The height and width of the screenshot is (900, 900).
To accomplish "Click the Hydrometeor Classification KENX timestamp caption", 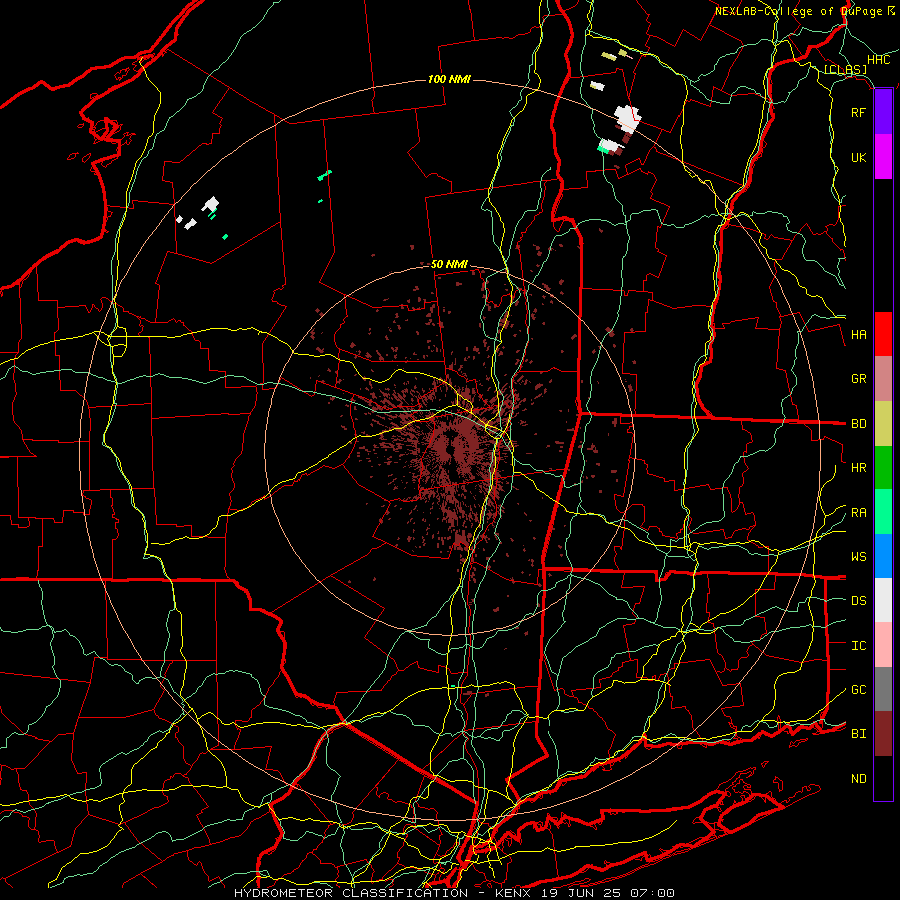I will click(x=454, y=893).
